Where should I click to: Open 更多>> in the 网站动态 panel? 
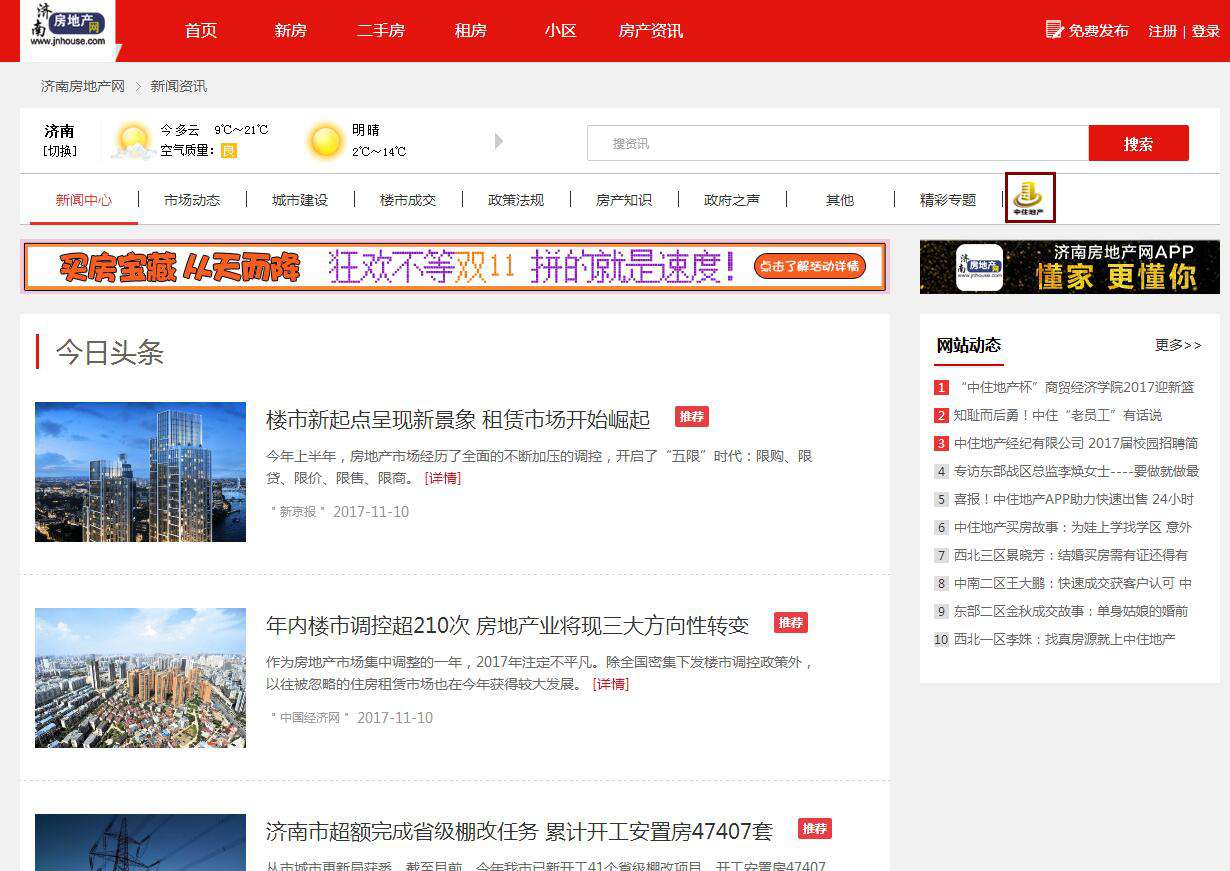pyautogui.click(x=1178, y=345)
